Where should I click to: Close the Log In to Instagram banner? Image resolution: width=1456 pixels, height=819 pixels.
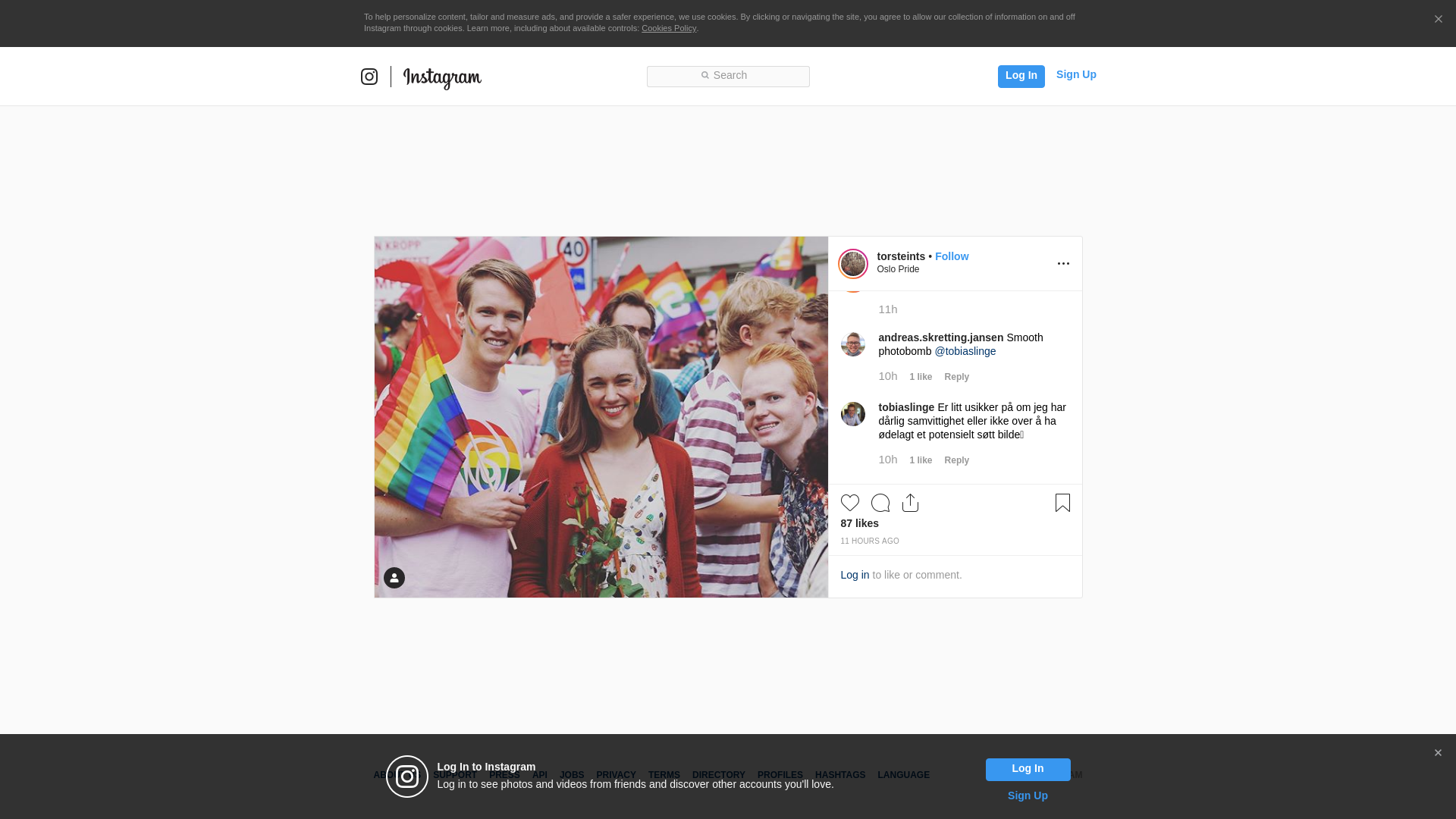point(1438,753)
